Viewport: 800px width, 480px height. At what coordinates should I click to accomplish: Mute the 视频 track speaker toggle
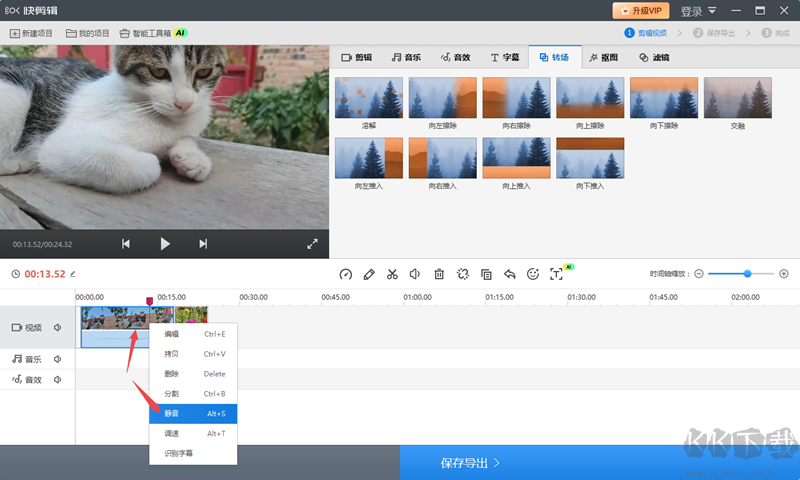(58, 327)
